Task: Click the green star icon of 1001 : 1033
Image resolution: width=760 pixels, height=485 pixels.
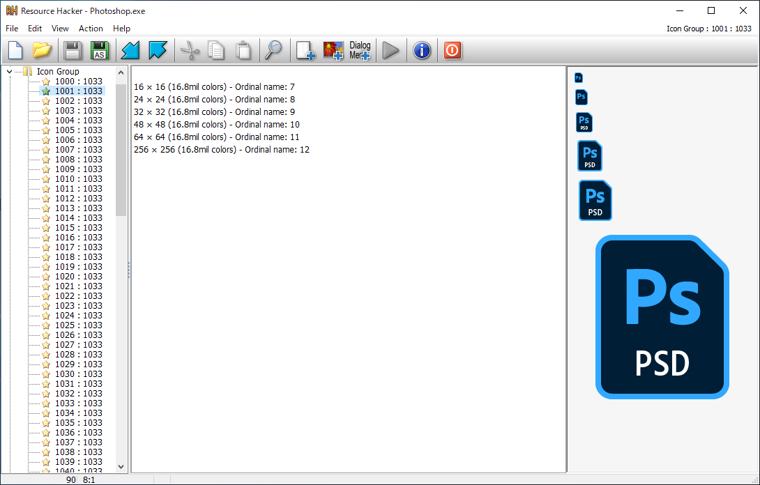Action: click(46, 91)
